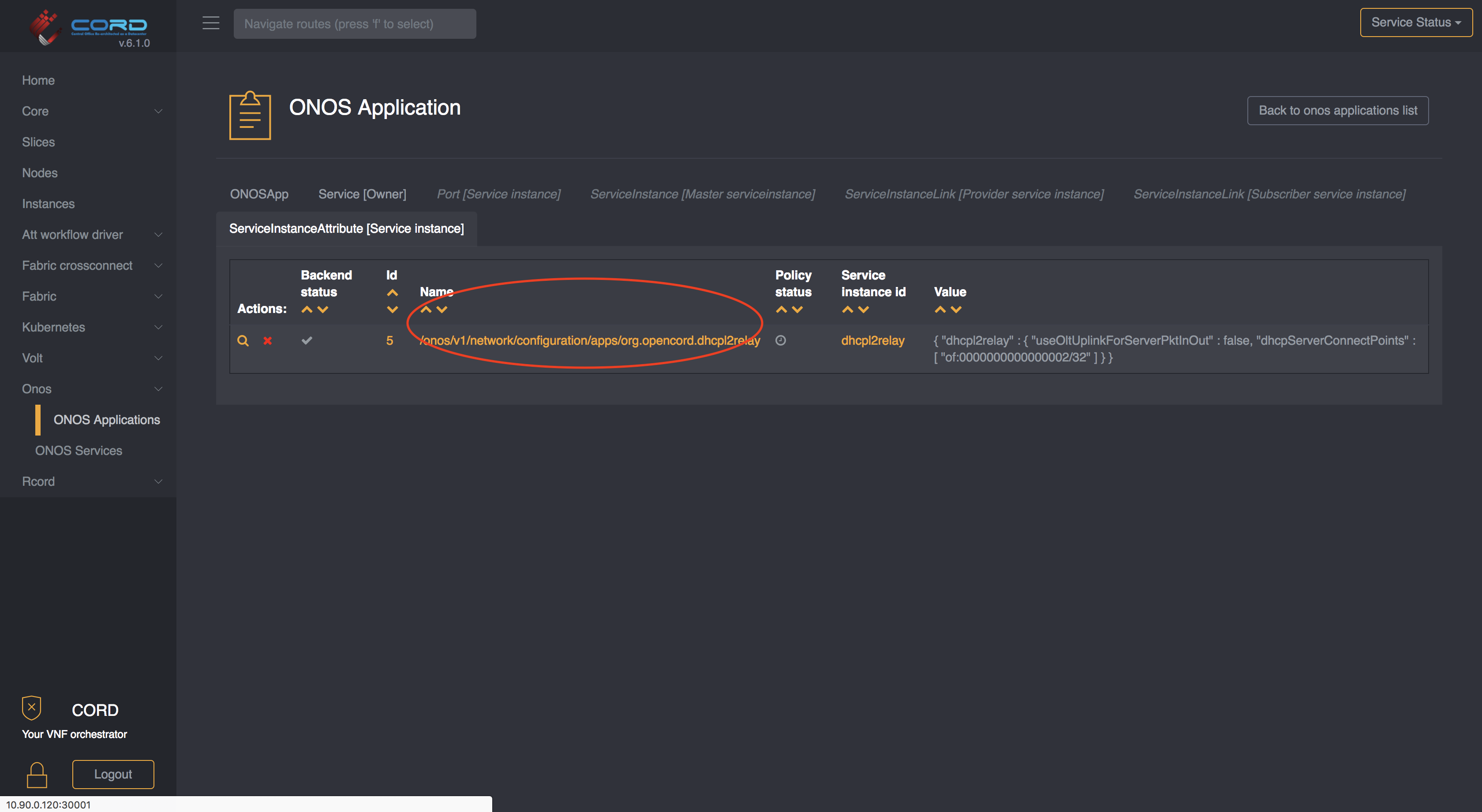Expand the Rcord sidebar section
1482x812 pixels.
(88, 481)
